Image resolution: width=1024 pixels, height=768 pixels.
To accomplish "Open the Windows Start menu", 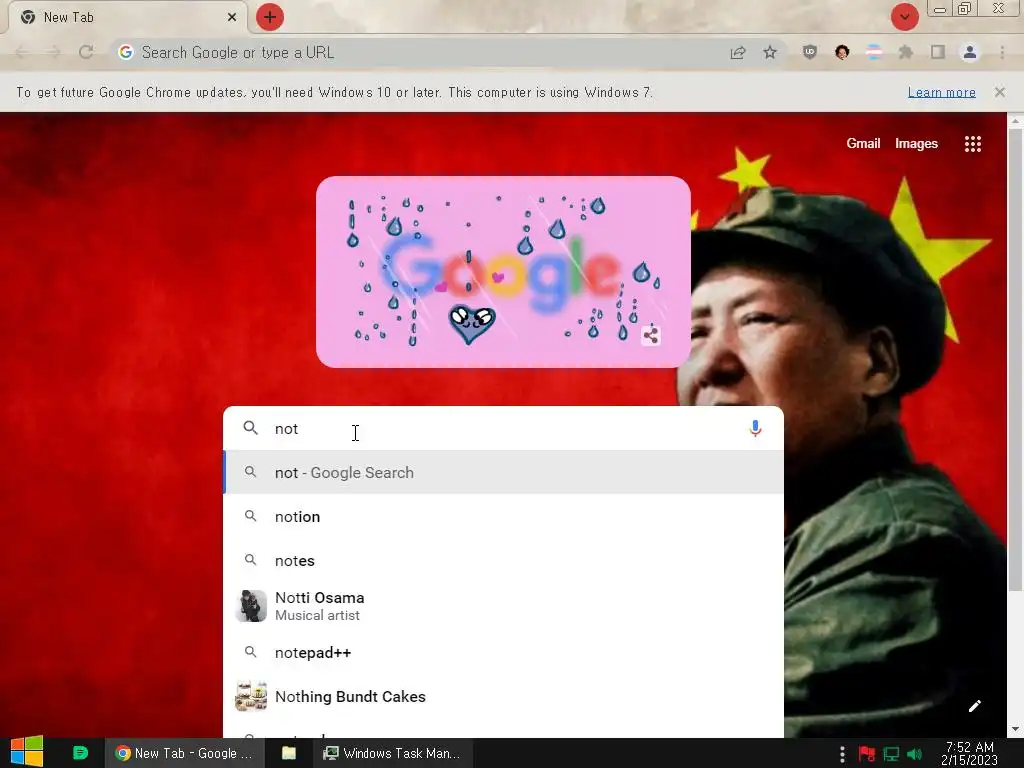I will click(27, 752).
